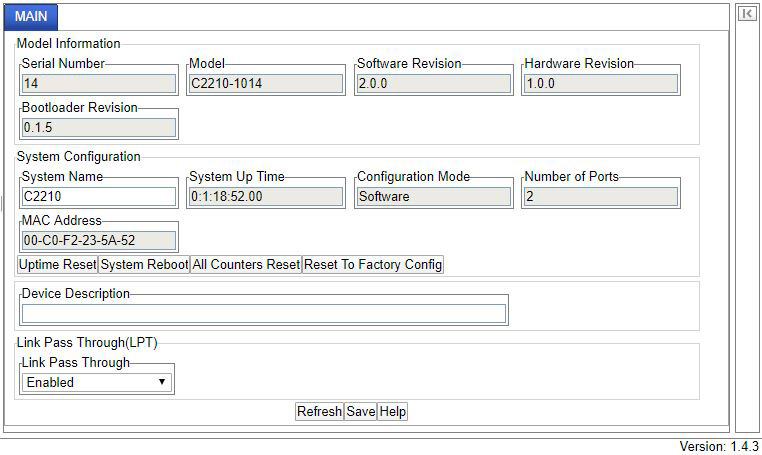
Task: Click the Number of Ports field
Action: [600, 197]
